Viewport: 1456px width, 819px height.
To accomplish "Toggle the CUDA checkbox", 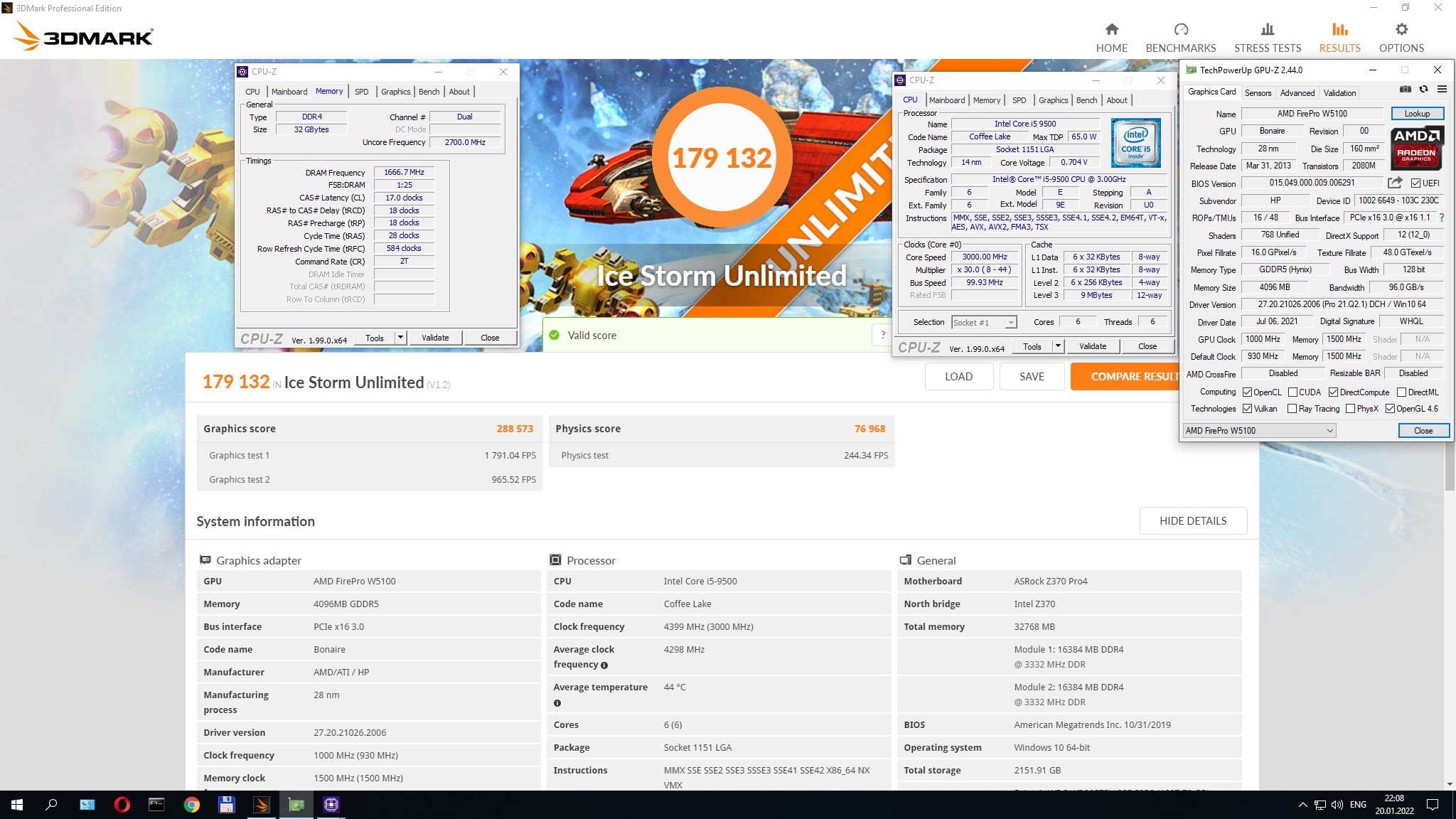I will tap(1292, 392).
